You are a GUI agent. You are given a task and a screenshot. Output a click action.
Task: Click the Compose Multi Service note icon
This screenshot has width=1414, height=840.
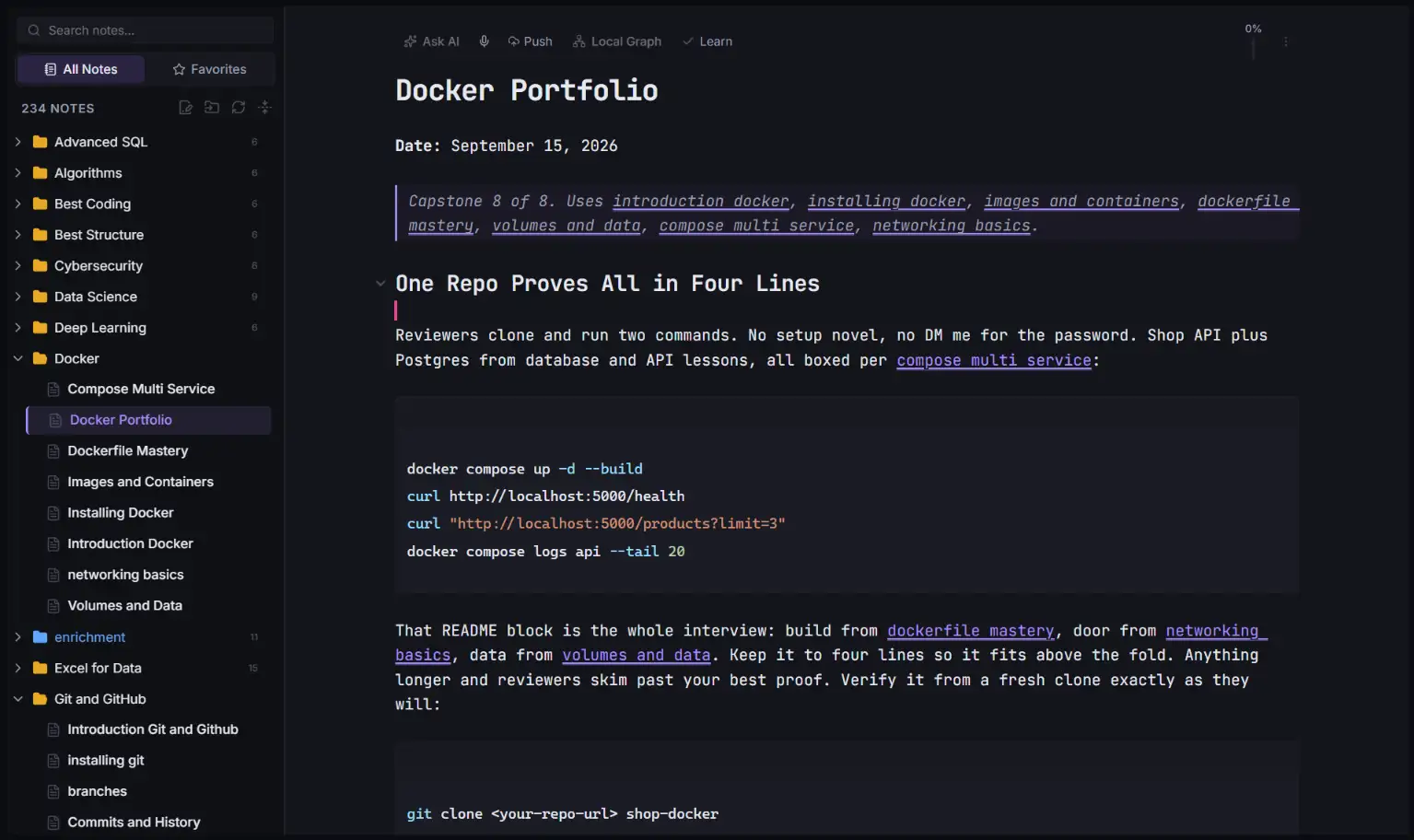[53, 390]
